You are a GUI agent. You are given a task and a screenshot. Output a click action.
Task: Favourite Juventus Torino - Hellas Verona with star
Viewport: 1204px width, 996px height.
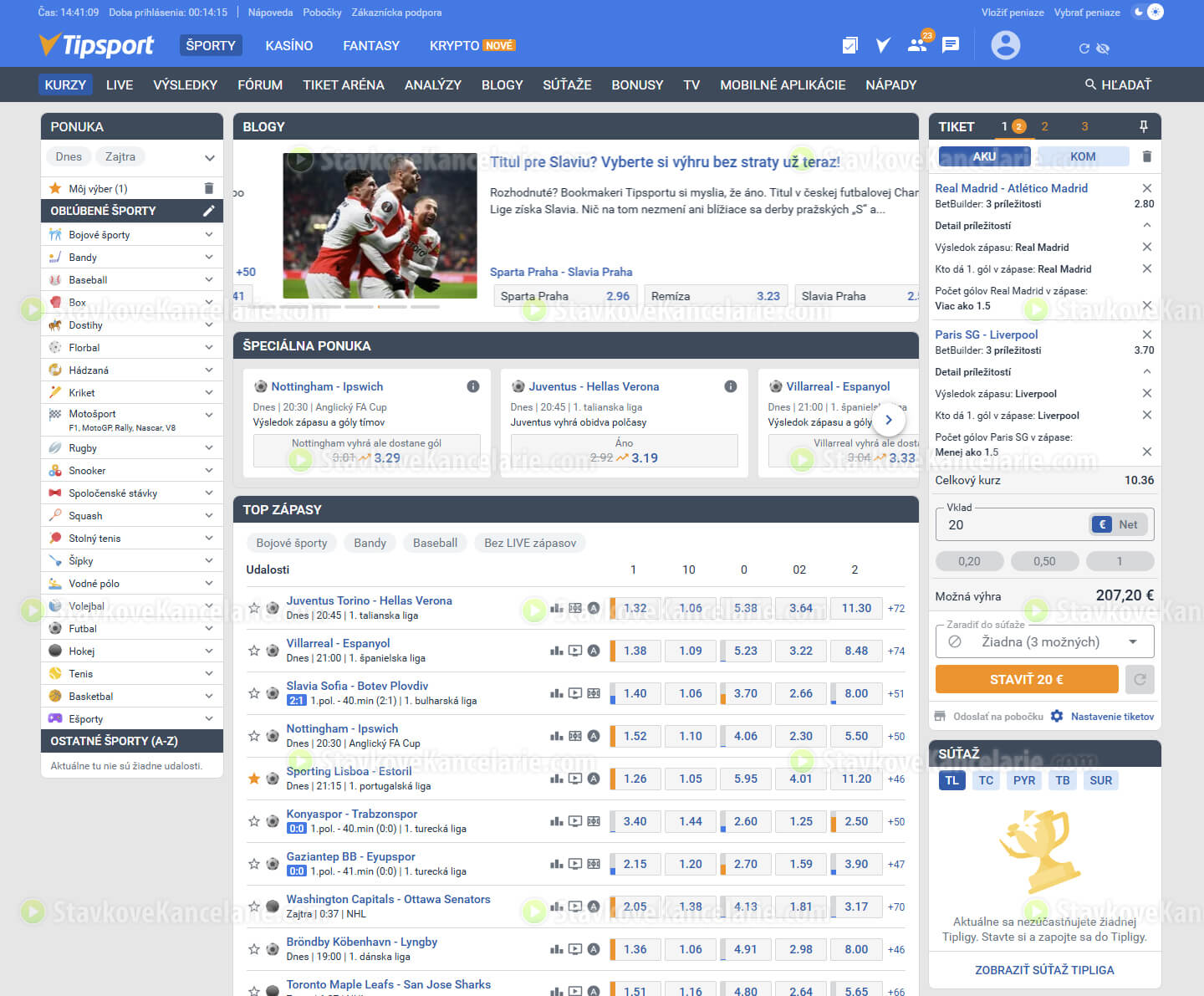coord(254,608)
